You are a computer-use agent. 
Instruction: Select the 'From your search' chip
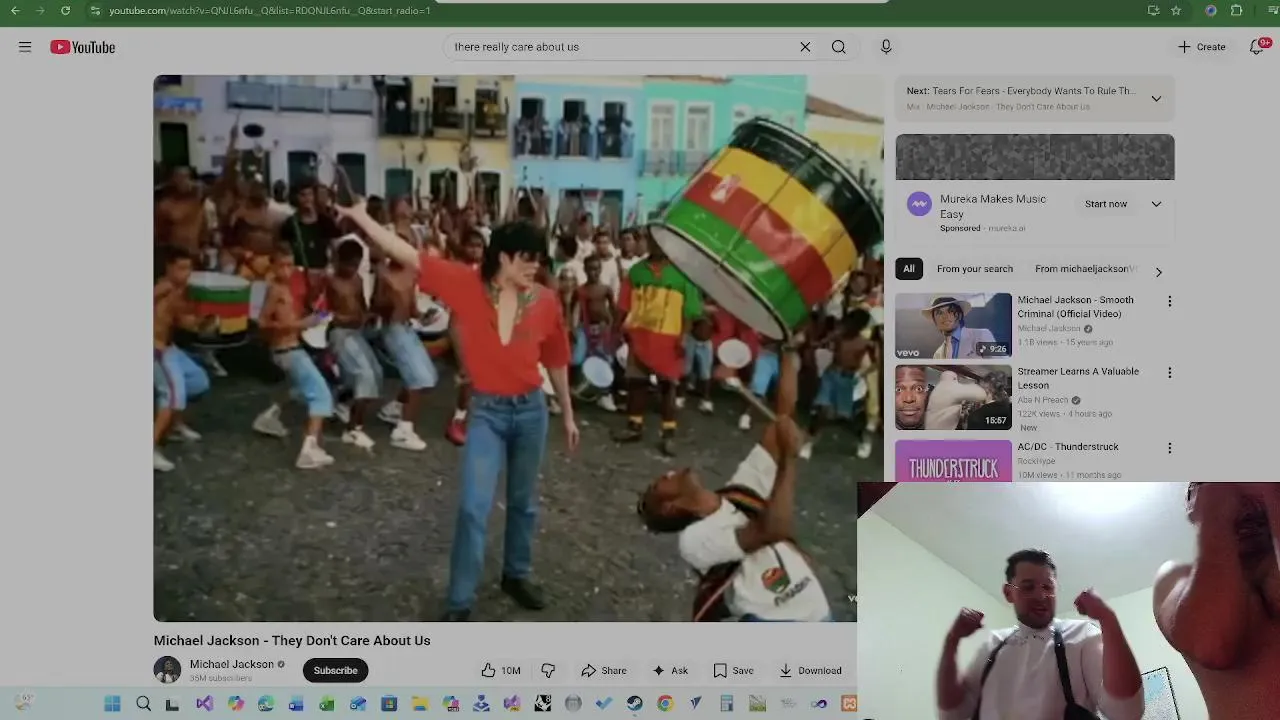(x=975, y=269)
